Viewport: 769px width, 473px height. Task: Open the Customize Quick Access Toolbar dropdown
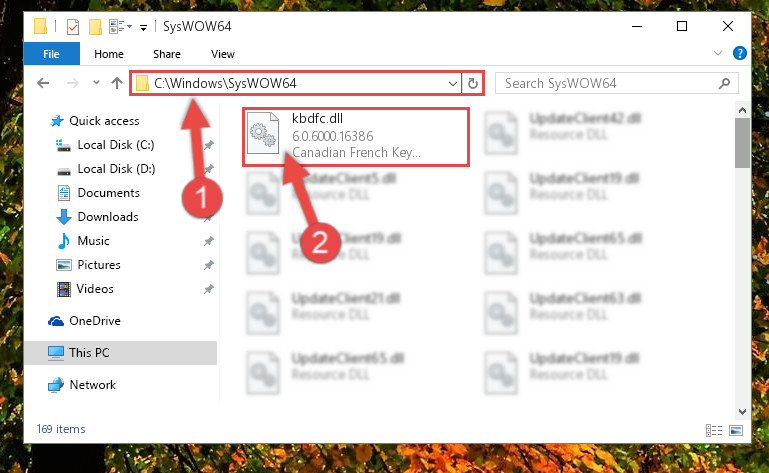point(143,27)
